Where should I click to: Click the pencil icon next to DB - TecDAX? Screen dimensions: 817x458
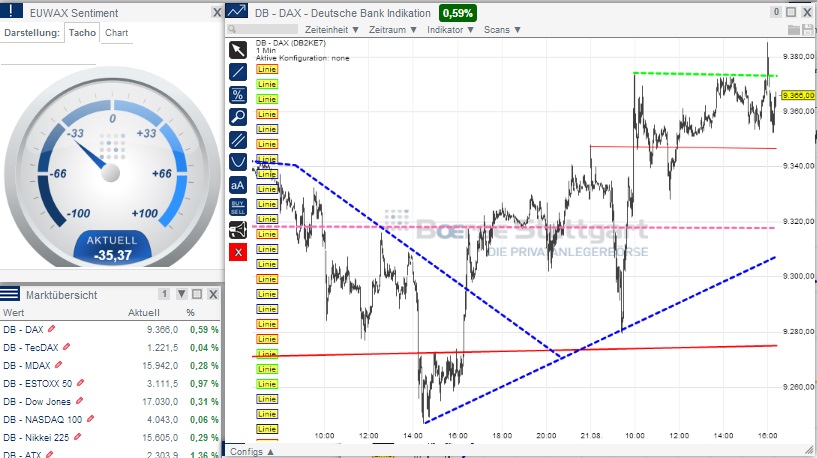(66, 346)
